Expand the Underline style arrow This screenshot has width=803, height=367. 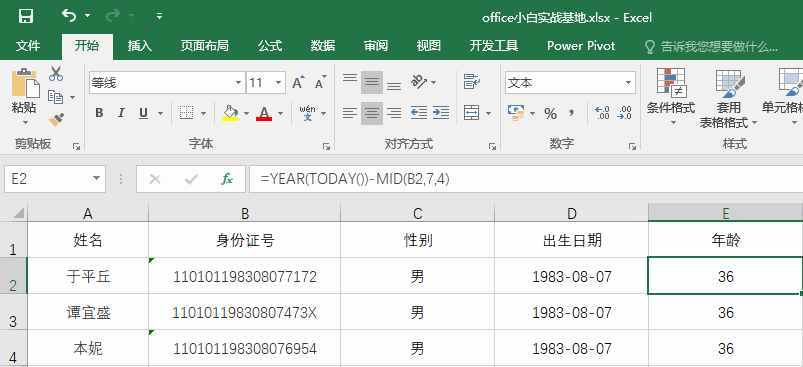(x=160, y=113)
